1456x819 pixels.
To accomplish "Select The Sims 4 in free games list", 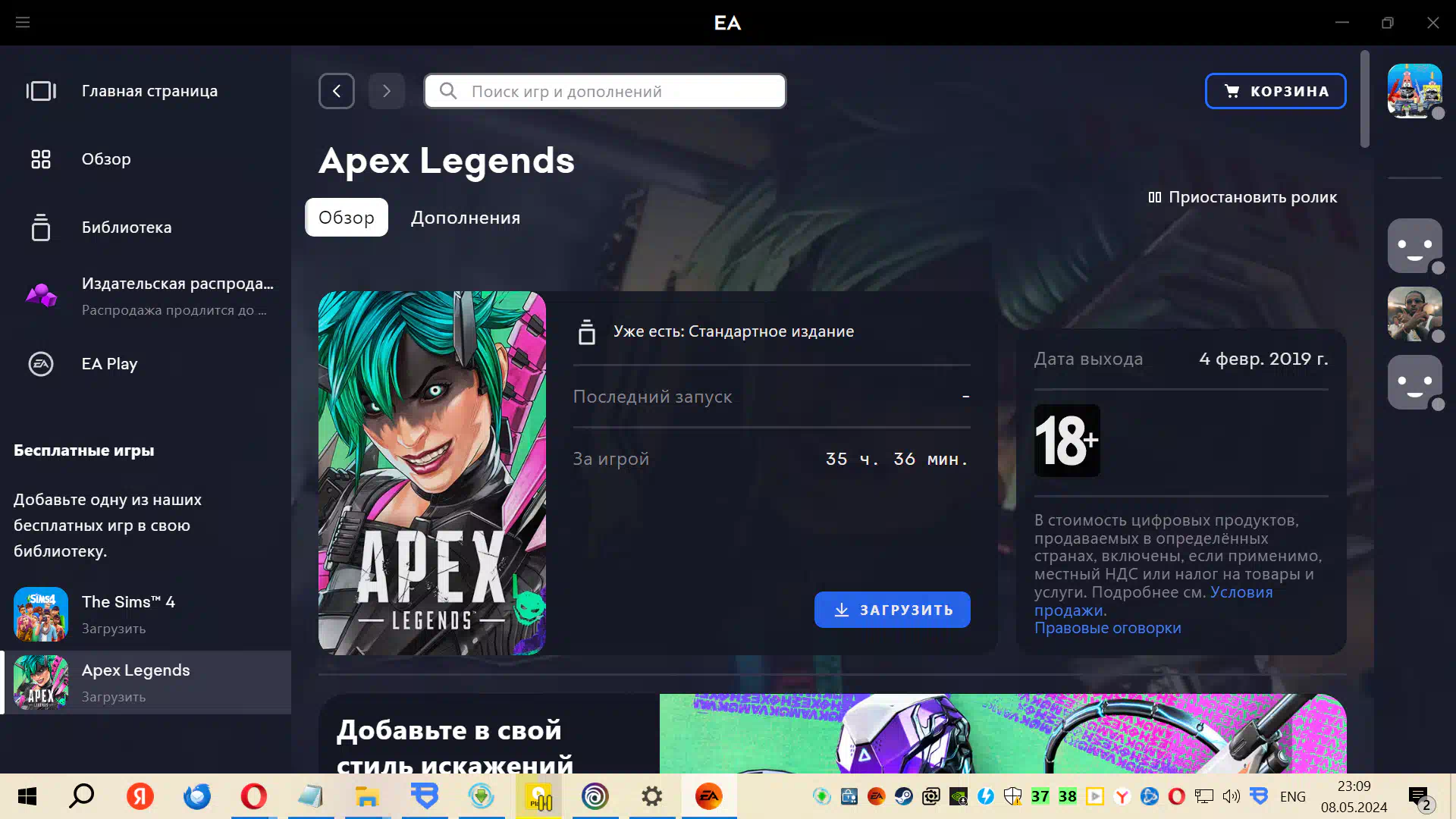I will click(146, 614).
